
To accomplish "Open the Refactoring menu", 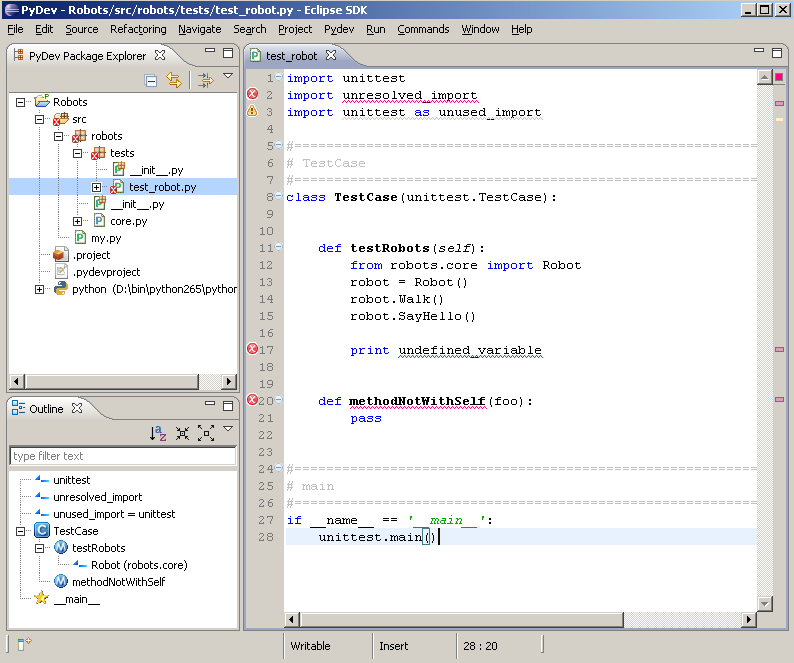I will click(x=138, y=29).
